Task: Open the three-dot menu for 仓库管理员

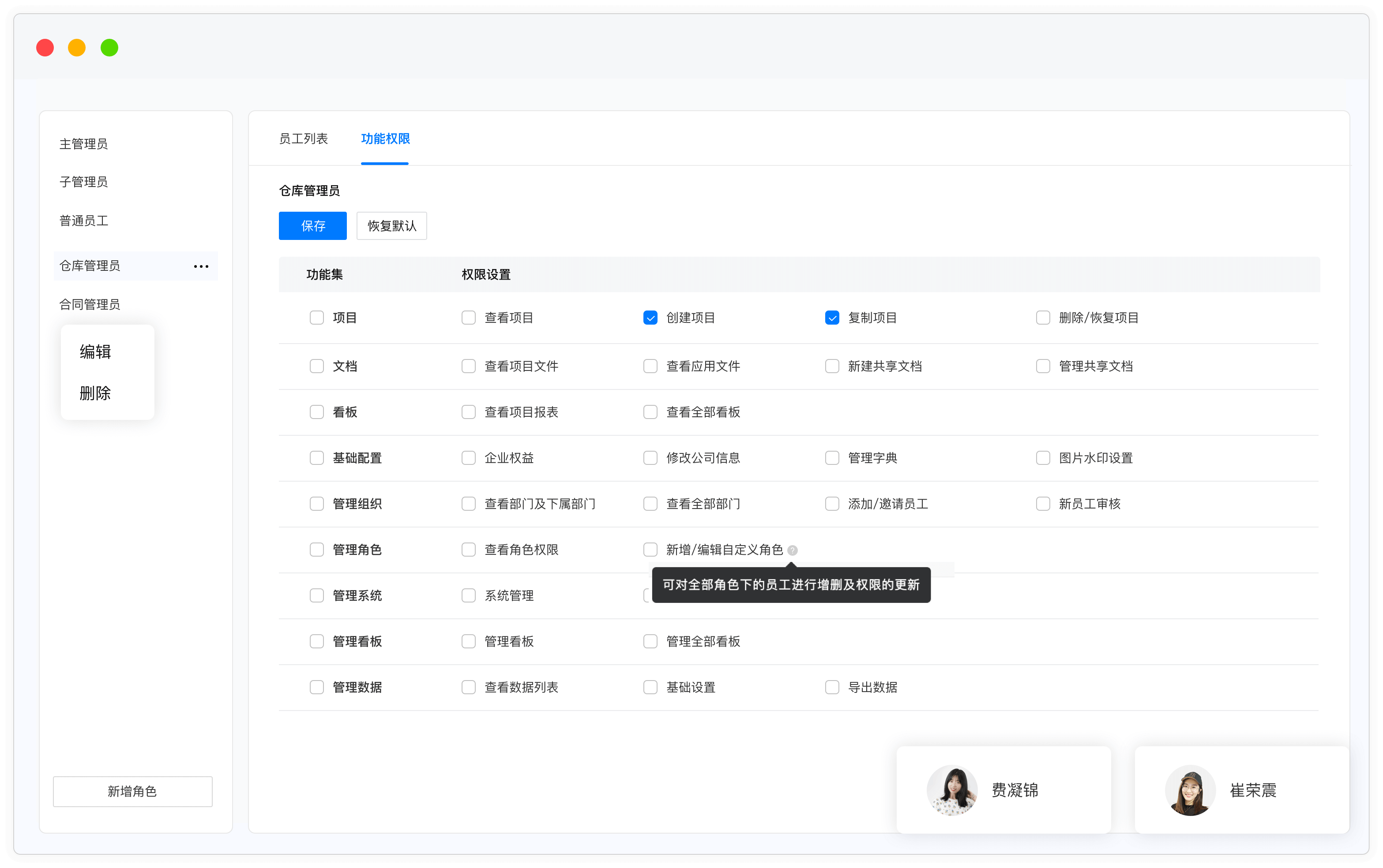Action: (201, 266)
